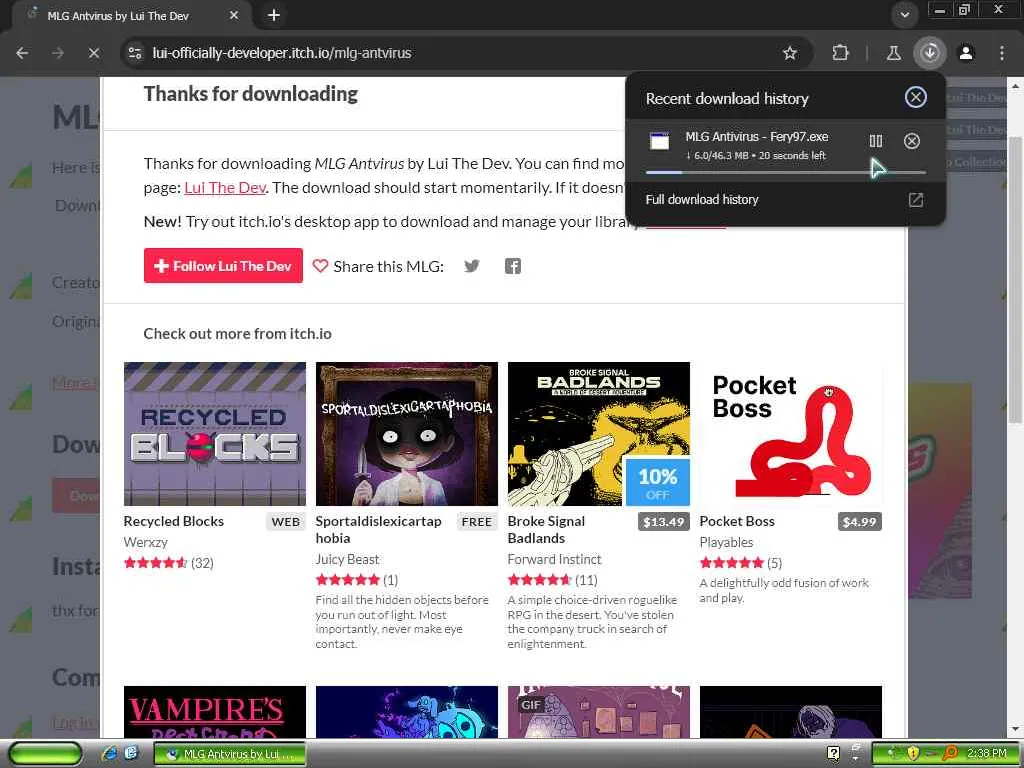This screenshot has width=1024, height=768.
Task: Click the Fery97.exe file icon
Action: pos(660,140)
